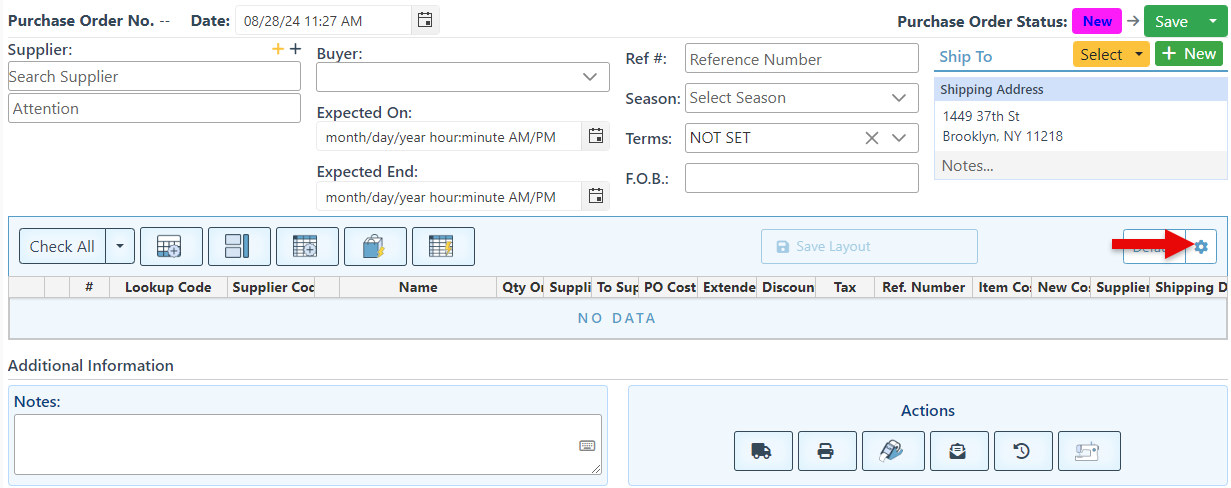This screenshot has height=488, width=1231.
Task: Click the Search Supplier input field
Action: point(154,77)
